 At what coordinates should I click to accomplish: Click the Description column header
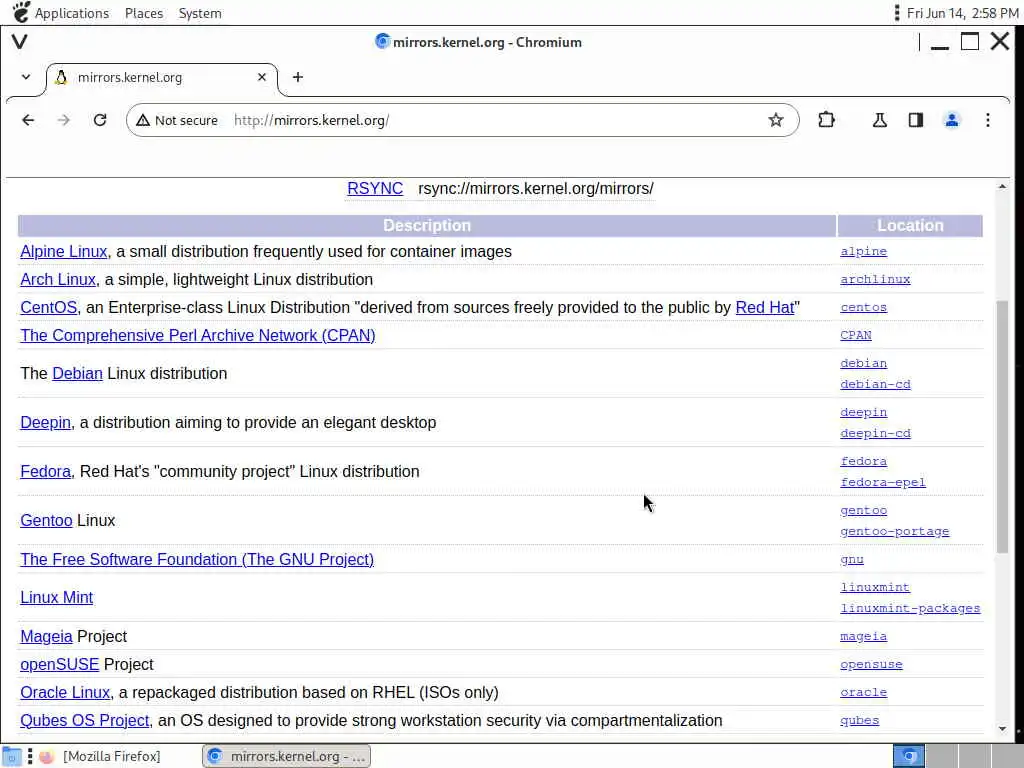tap(427, 225)
